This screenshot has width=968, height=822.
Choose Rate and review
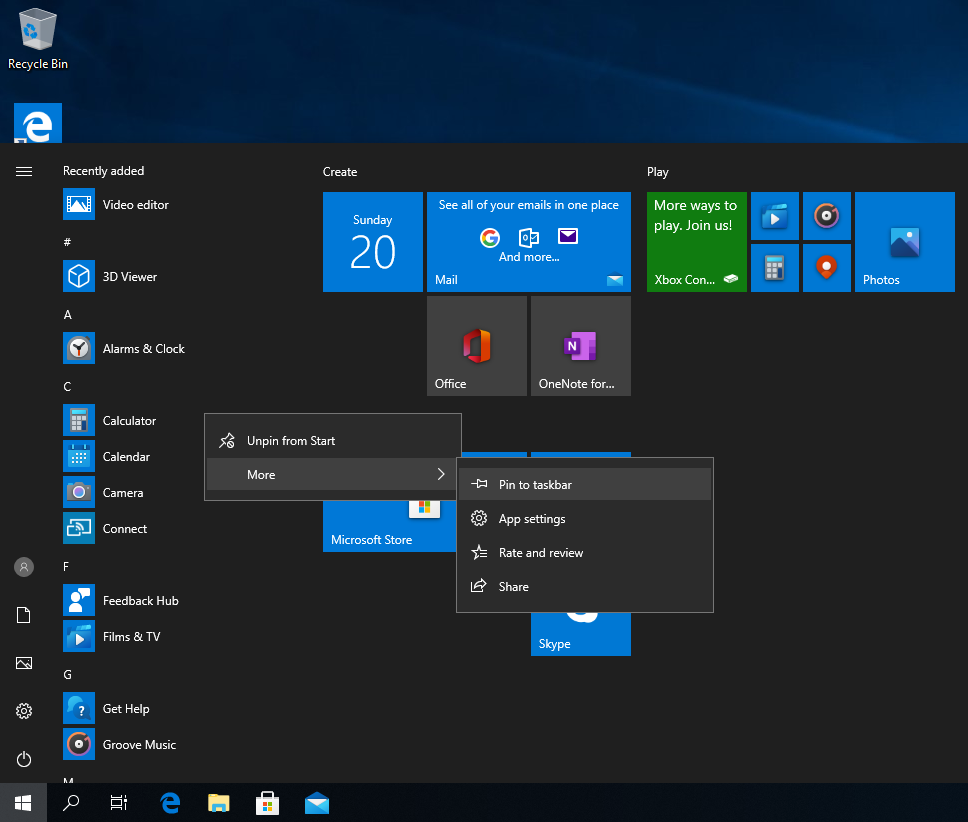(585, 552)
